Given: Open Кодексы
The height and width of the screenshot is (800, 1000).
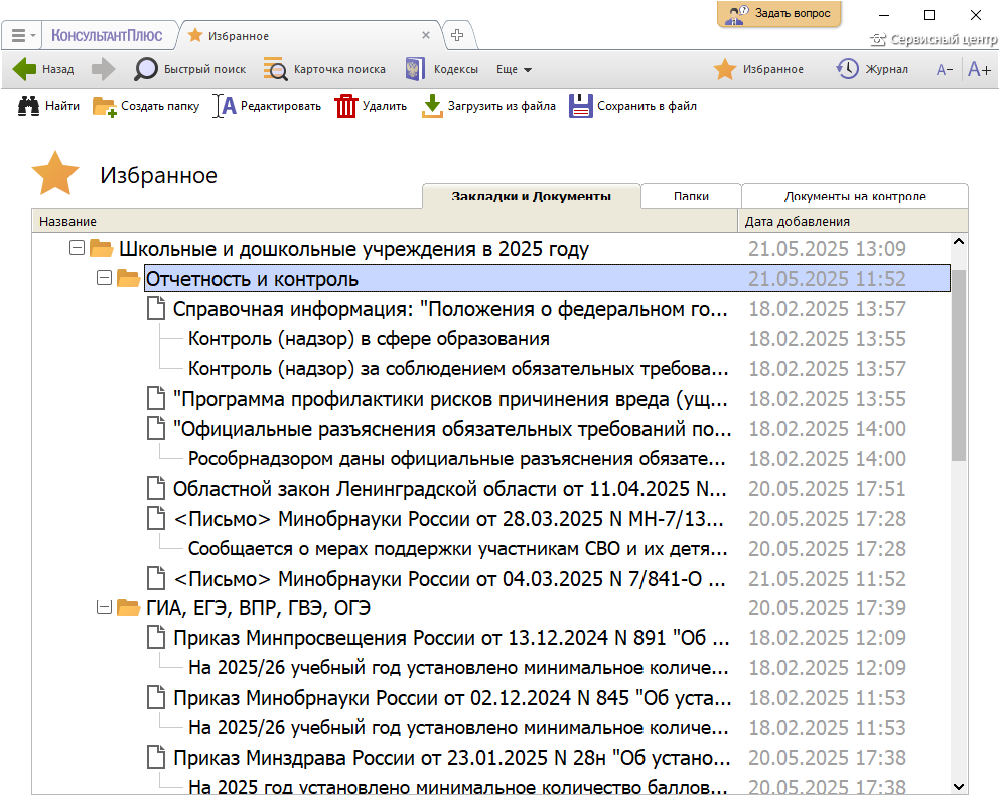Looking at the screenshot, I should tap(442, 69).
